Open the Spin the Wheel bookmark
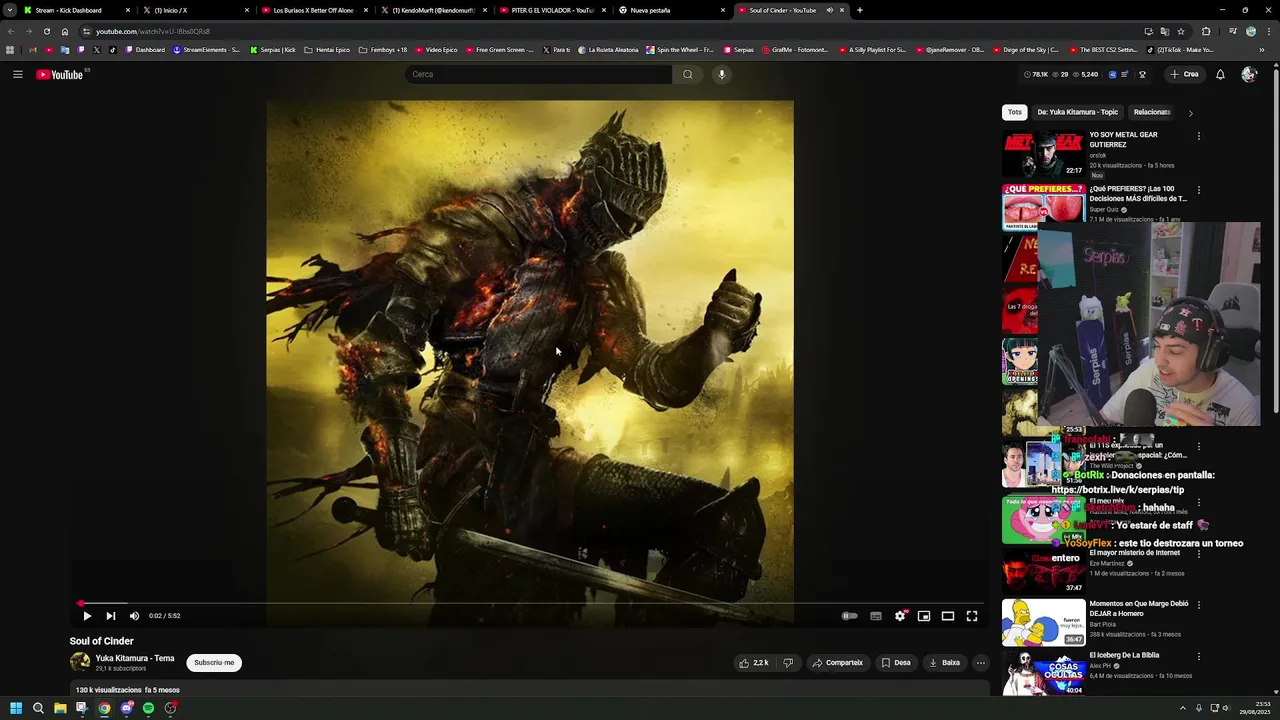Image resolution: width=1280 pixels, height=720 pixels. (680, 49)
